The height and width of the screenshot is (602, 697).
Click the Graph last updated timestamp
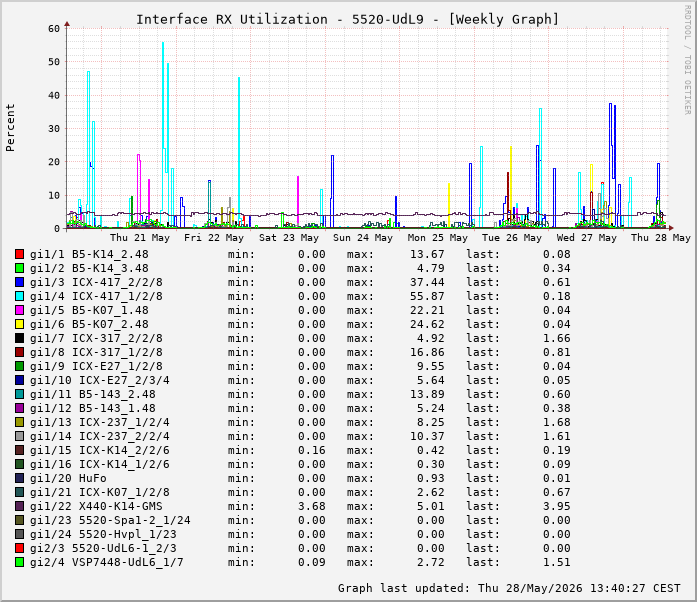(509, 588)
